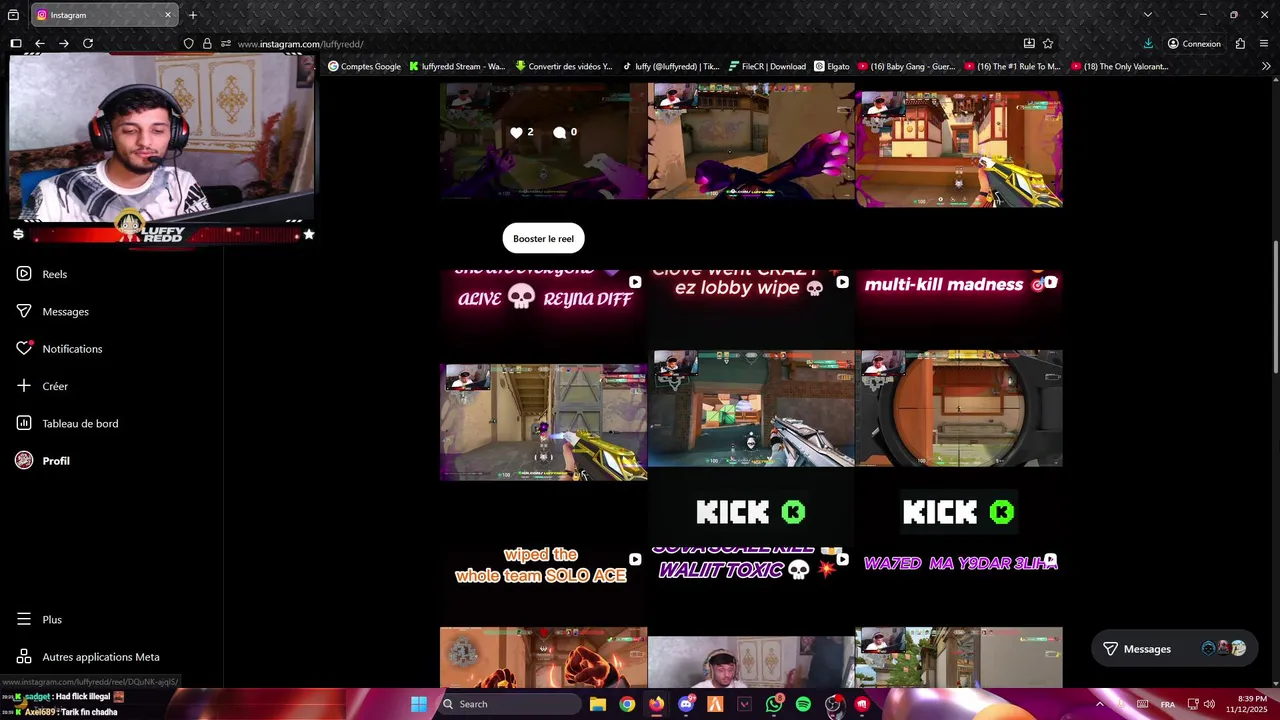Launch Chrome from the taskbar

click(x=626, y=704)
